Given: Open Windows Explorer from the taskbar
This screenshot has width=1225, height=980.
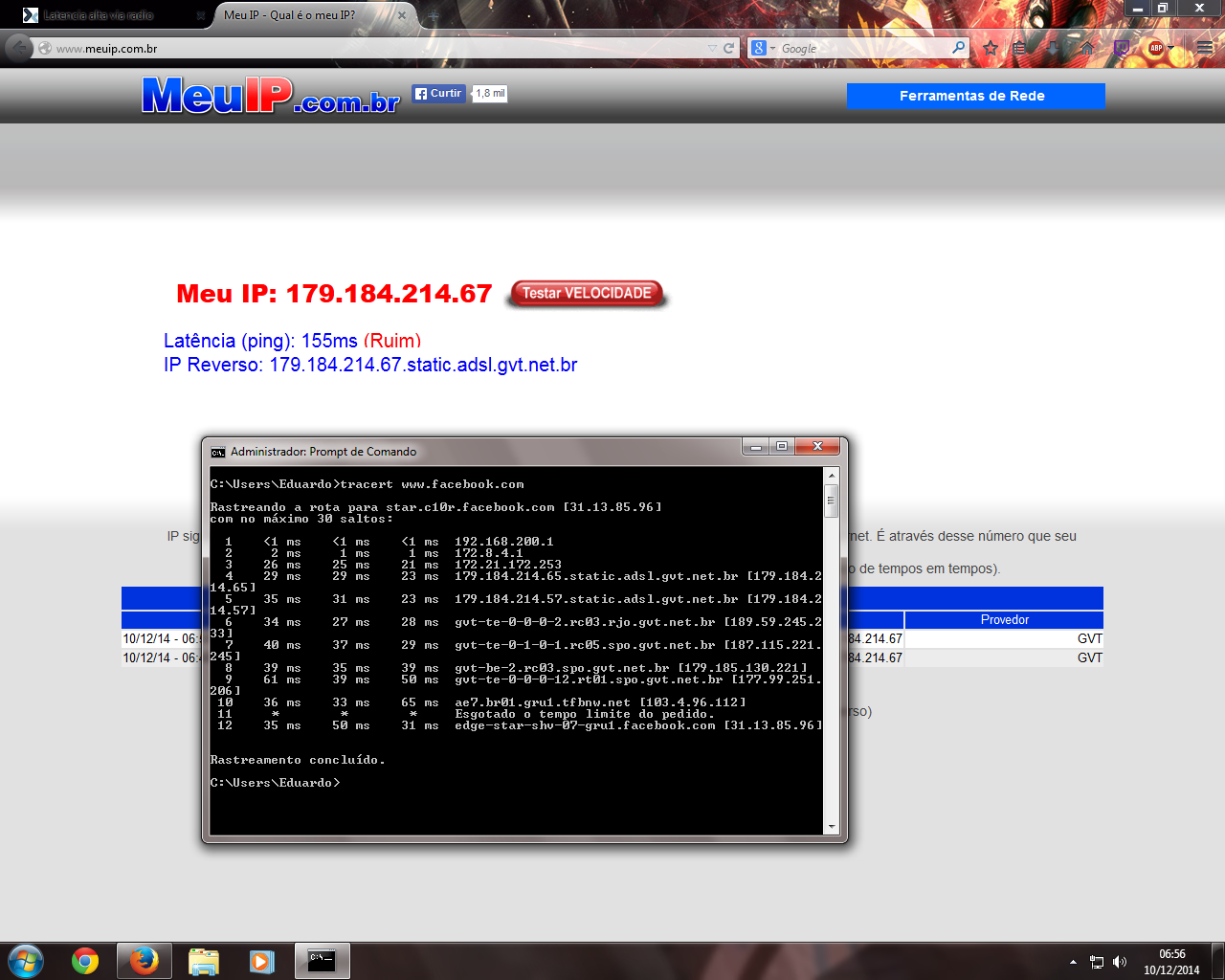Looking at the screenshot, I should pyautogui.click(x=204, y=961).
